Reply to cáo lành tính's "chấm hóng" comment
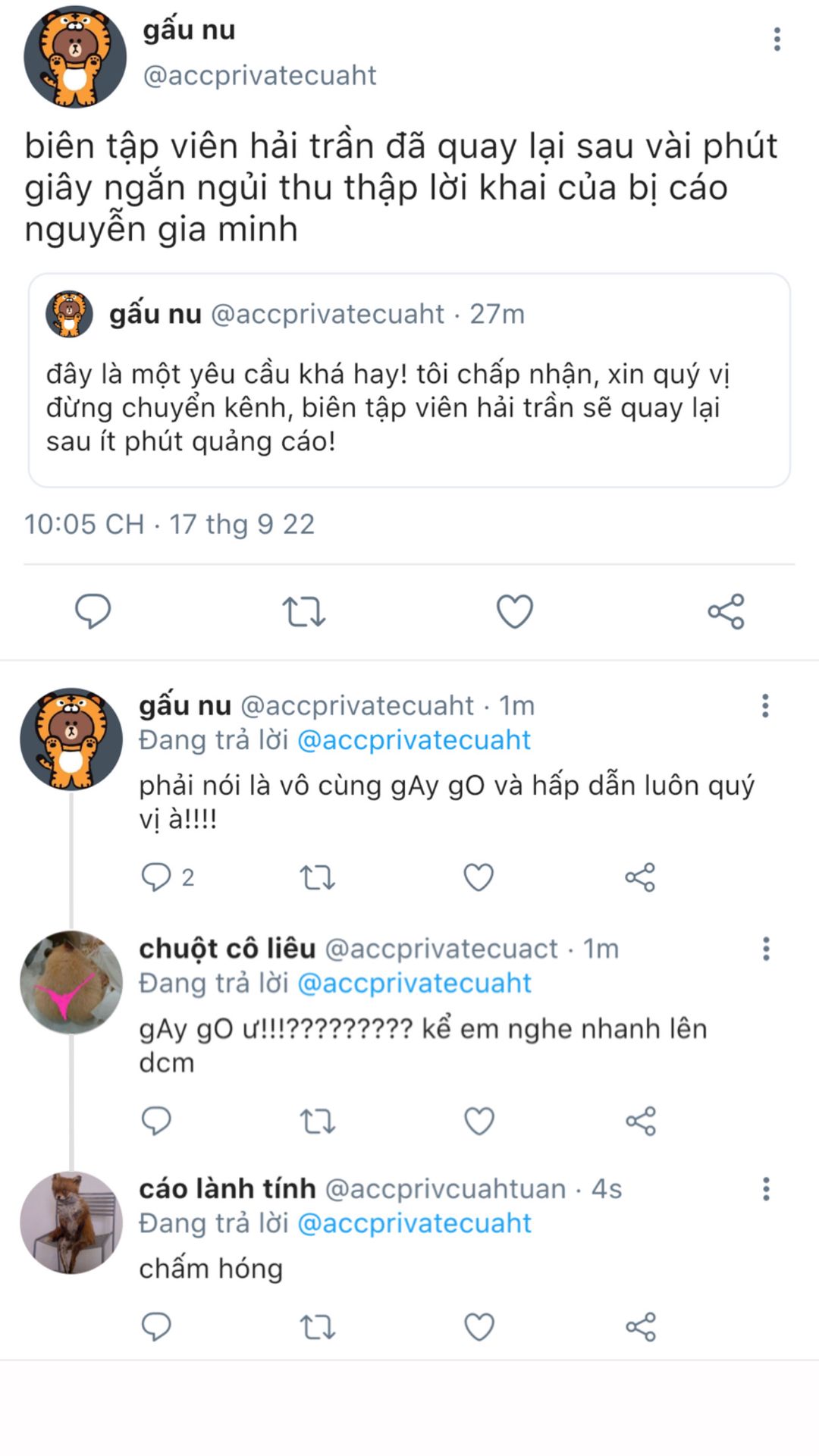 click(x=157, y=1327)
